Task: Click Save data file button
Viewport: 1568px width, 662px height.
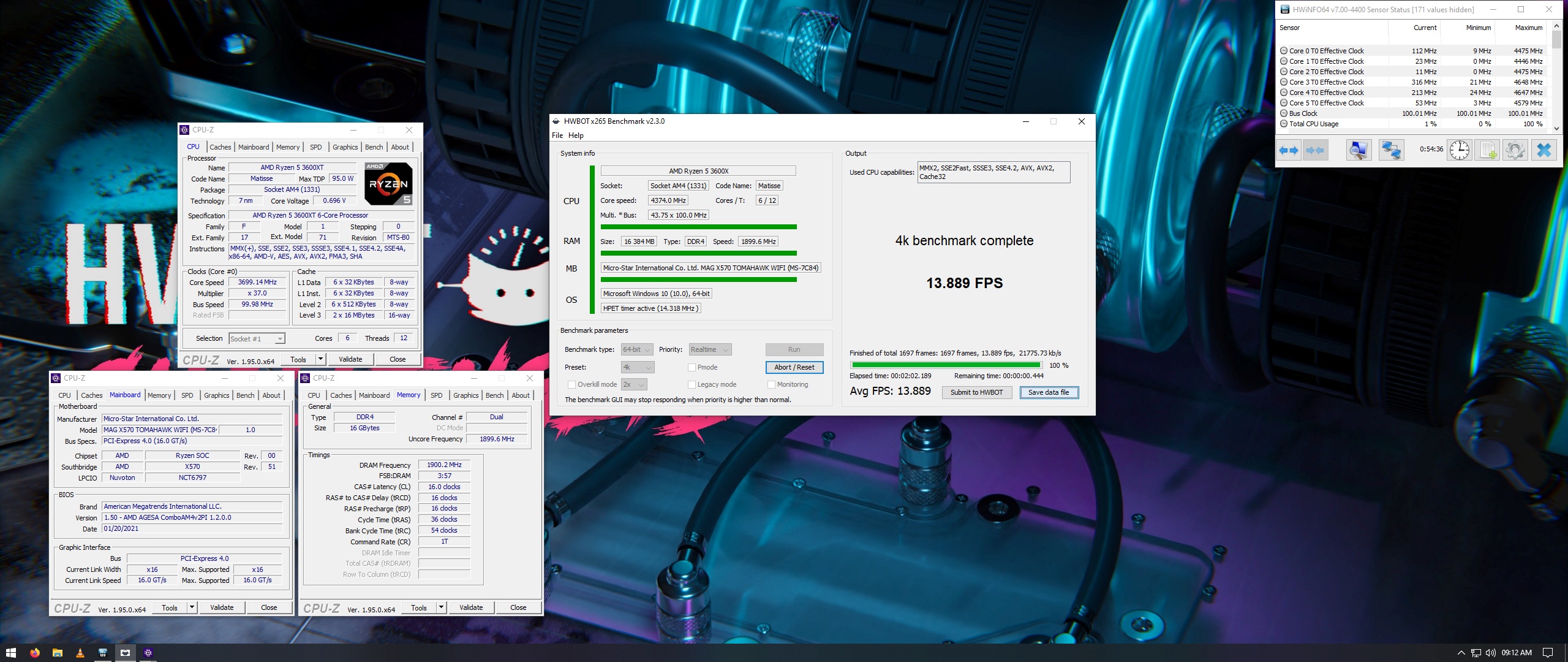Action: 1049,393
